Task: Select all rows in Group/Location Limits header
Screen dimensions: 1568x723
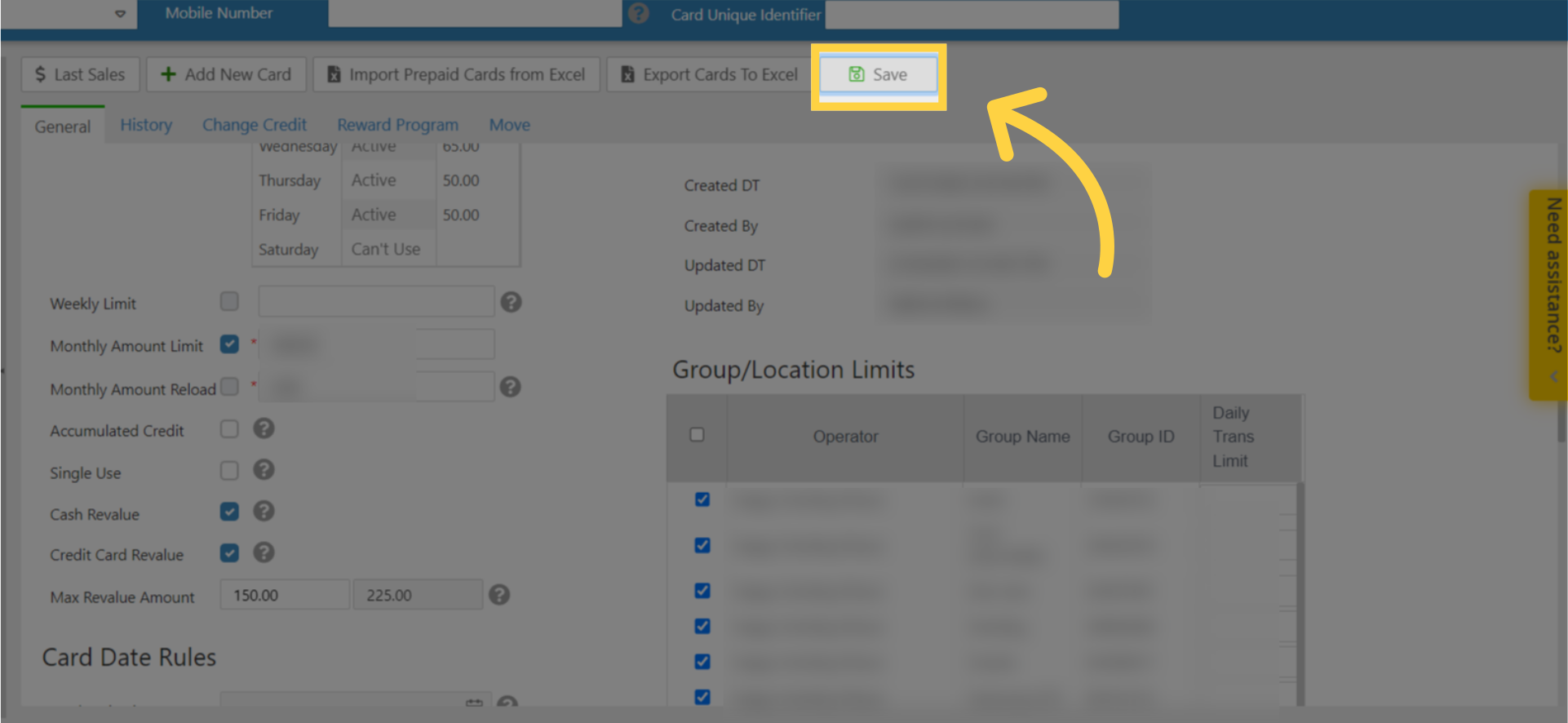Action: [697, 434]
